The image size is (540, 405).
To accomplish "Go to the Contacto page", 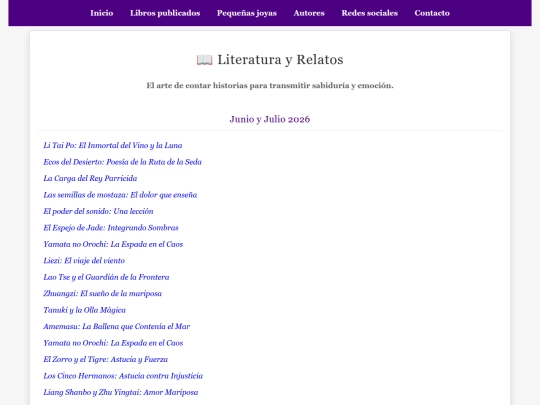I will coord(432,13).
